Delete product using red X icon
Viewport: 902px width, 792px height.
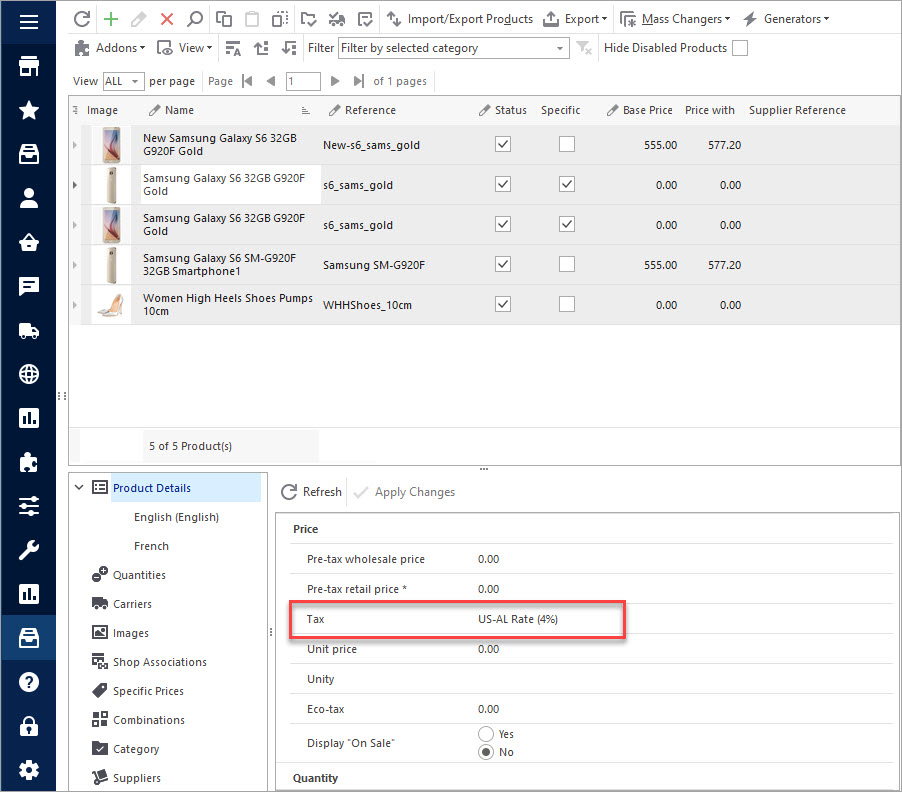click(167, 19)
